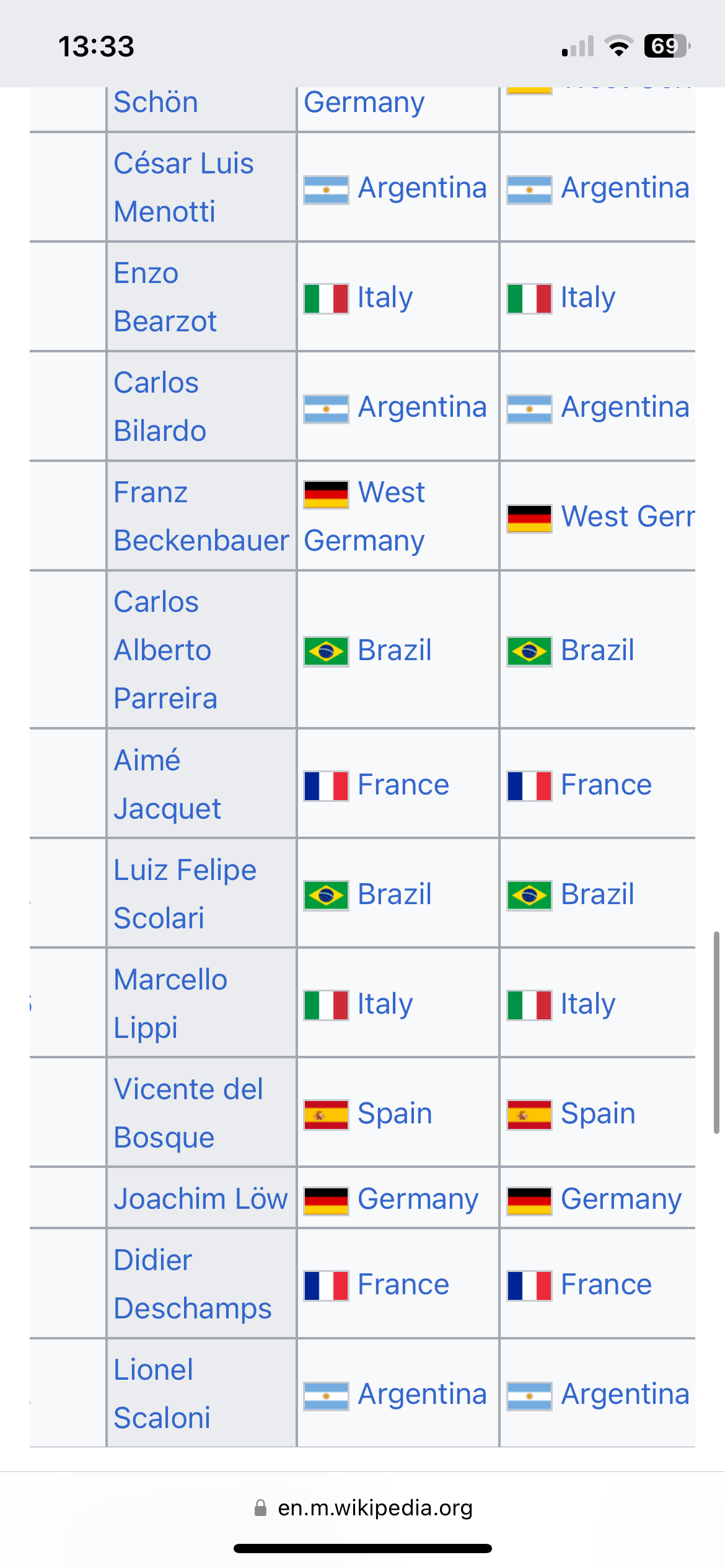Open the Franz Beckenbauer page

pyautogui.click(x=201, y=516)
